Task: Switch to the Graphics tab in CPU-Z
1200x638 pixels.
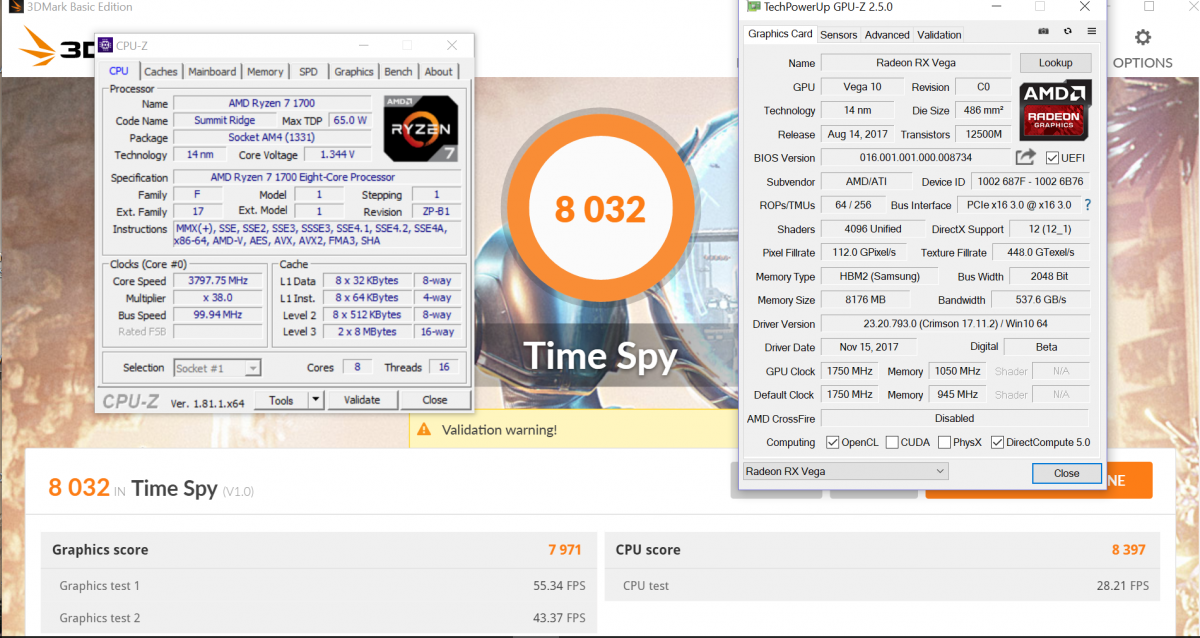Action: click(354, 71)
